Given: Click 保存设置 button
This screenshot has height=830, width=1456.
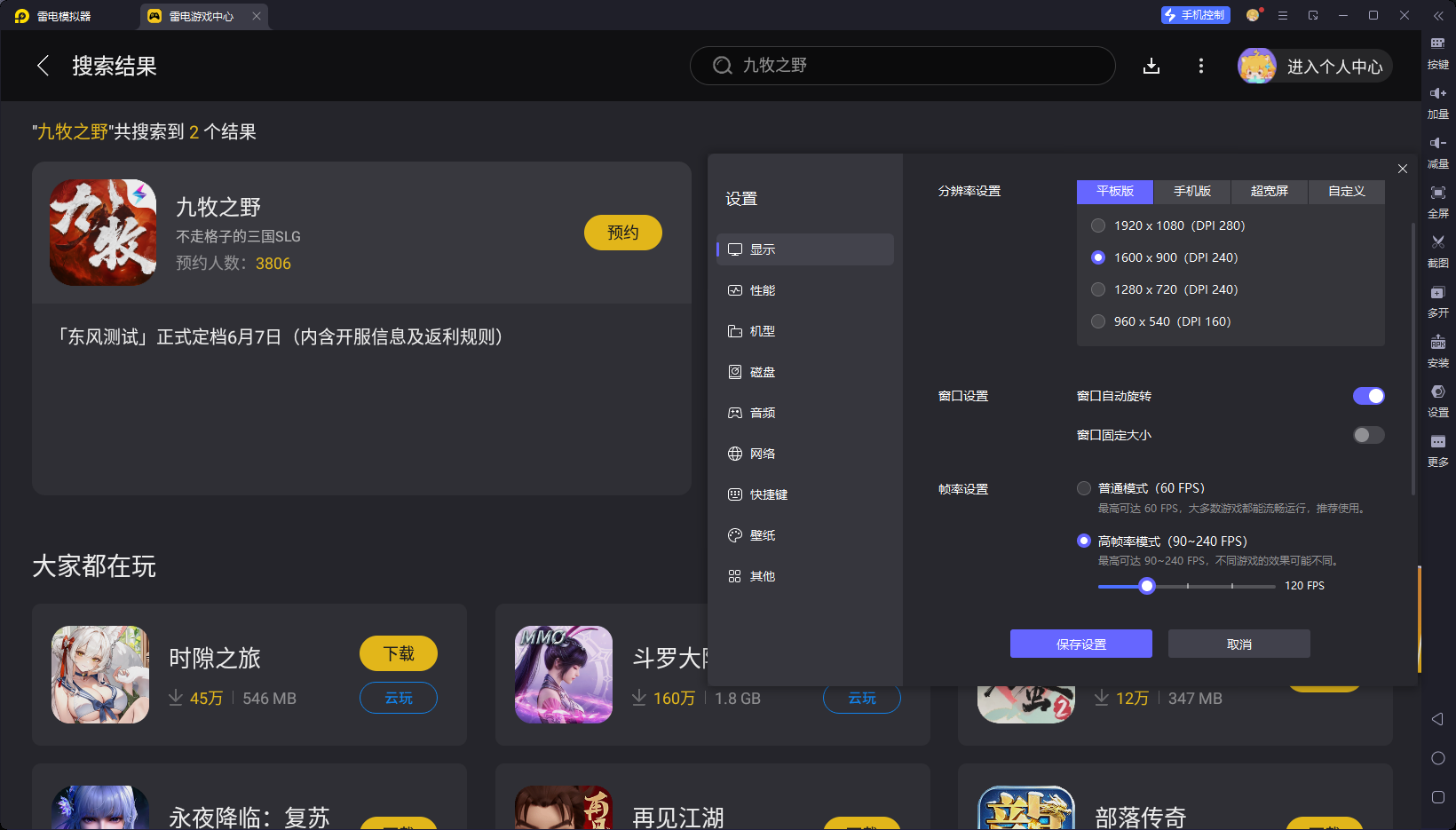Looking at the screenshot, I should coord(1081,644).
